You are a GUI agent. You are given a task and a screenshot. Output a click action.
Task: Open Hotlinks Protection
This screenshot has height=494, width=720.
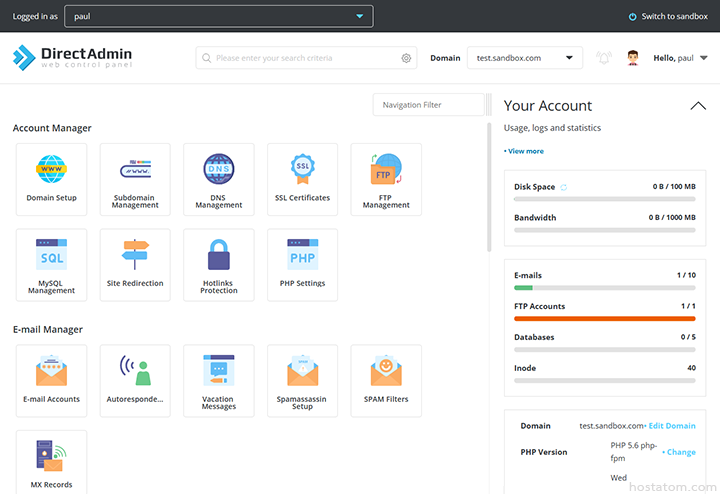click(x=218, y=265)
